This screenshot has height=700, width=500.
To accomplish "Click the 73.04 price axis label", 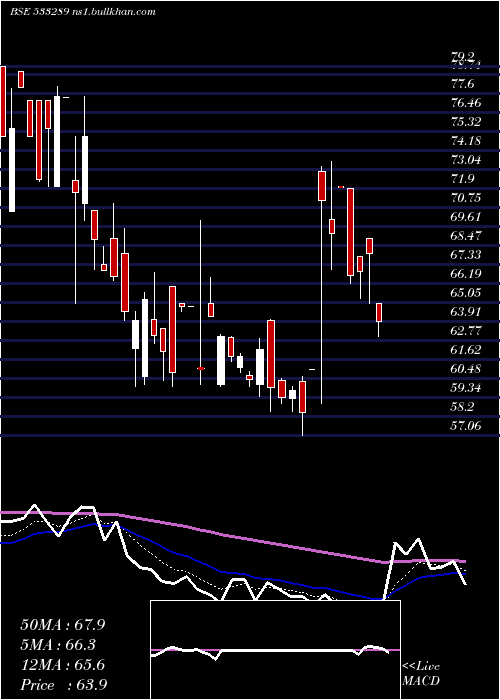I will pyautogui.click(x=466, y=159).
